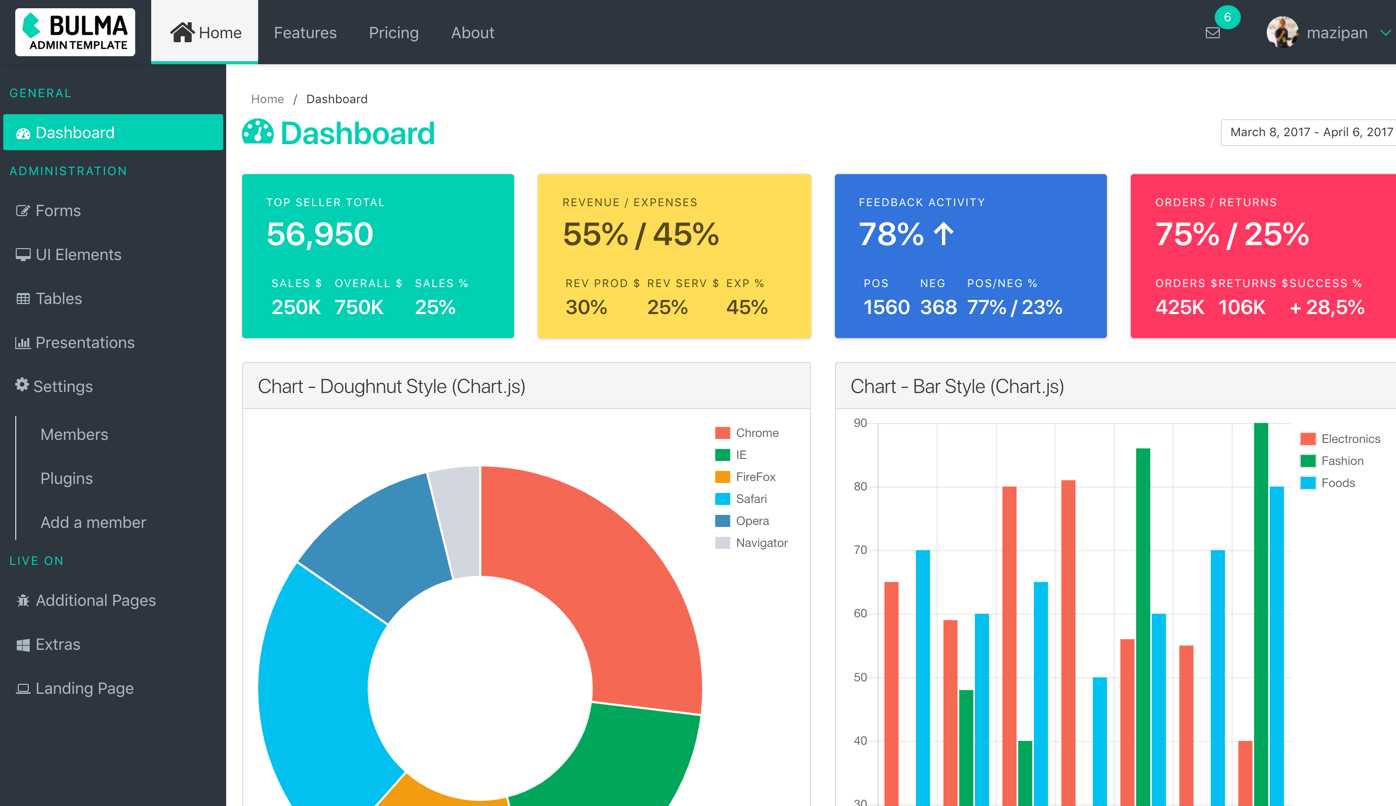Image resolution: width=1396 pixels, height=806 pixels.
Task: Open Add a member submenu item
Action: [x=93, y=523]
